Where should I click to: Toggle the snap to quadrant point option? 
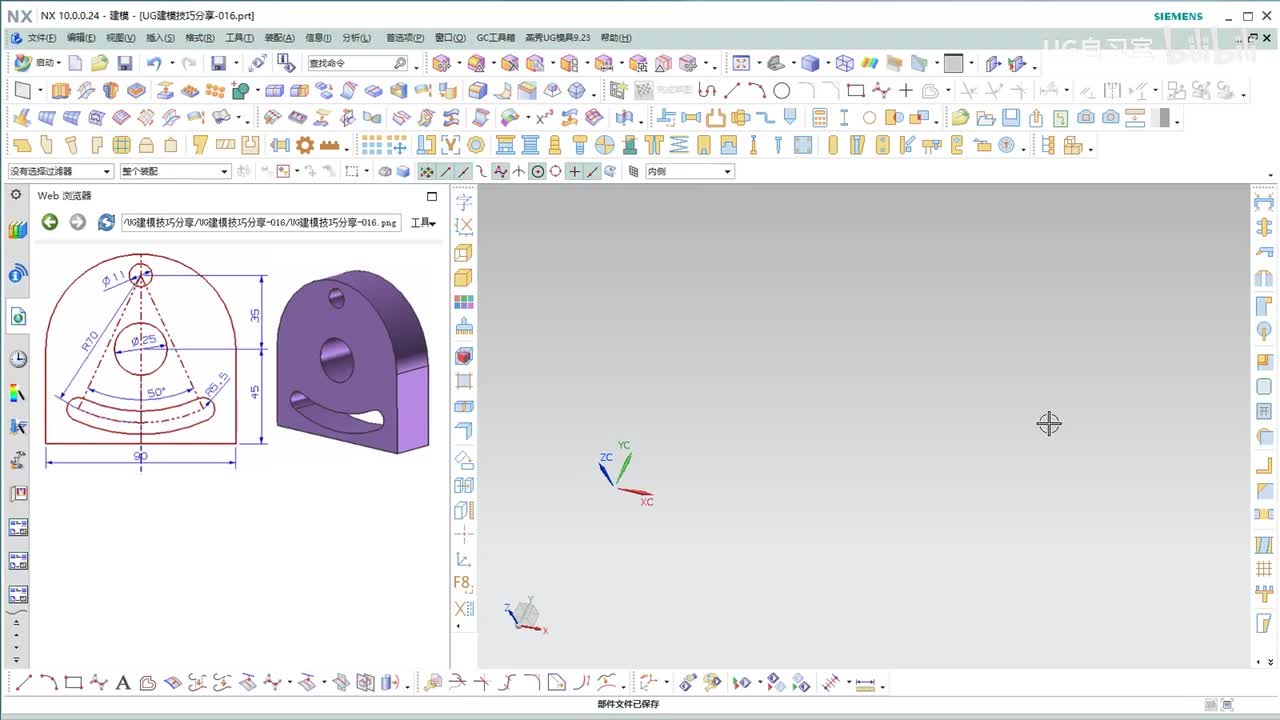click(556, 171)
